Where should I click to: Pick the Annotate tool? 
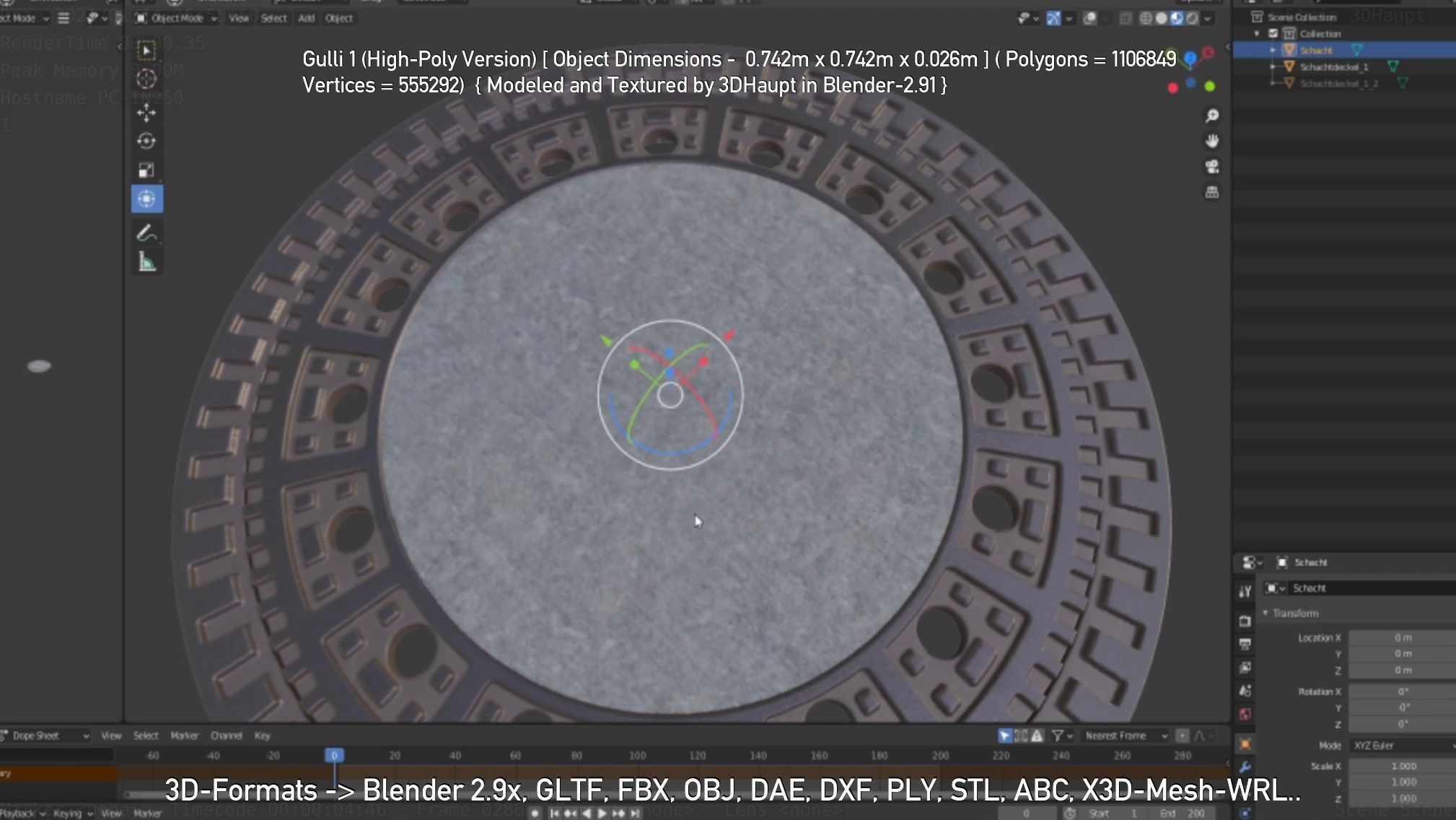pyautogui.click(x=146, y=233)
